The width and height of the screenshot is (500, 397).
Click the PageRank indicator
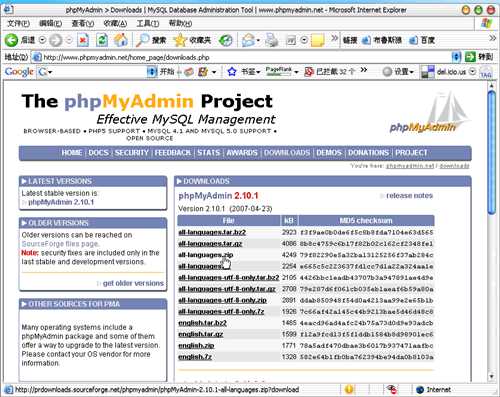(279, 71)
